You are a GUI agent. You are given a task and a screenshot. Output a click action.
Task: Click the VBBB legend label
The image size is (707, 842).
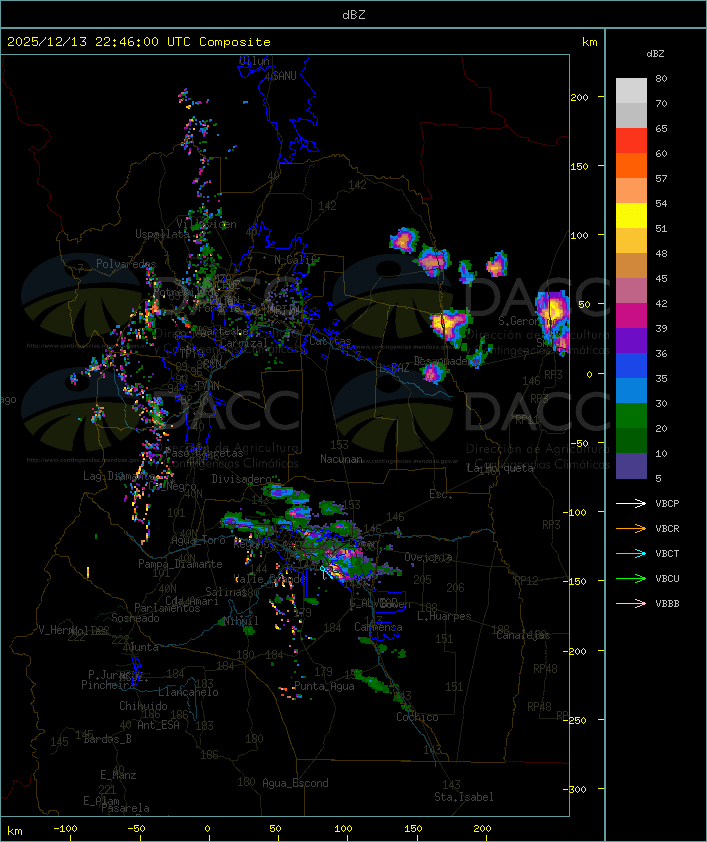point(667,603)
